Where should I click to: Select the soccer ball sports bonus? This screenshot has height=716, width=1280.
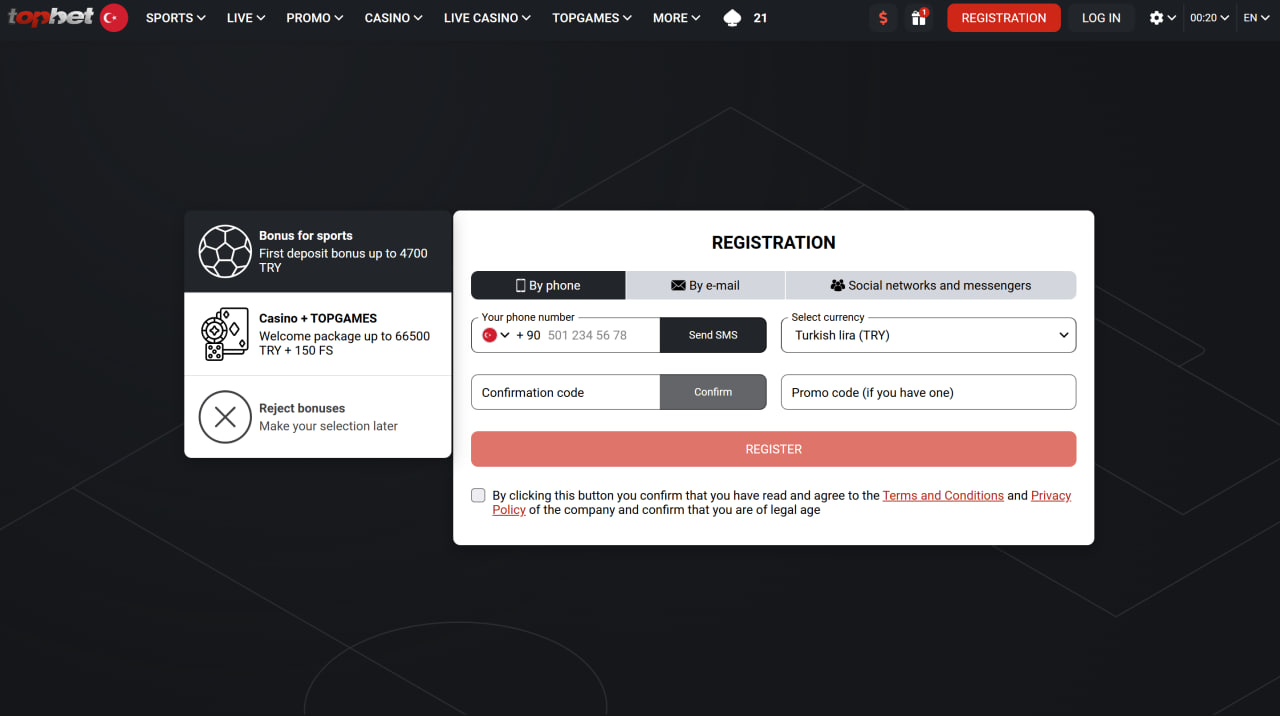(225, 251)
